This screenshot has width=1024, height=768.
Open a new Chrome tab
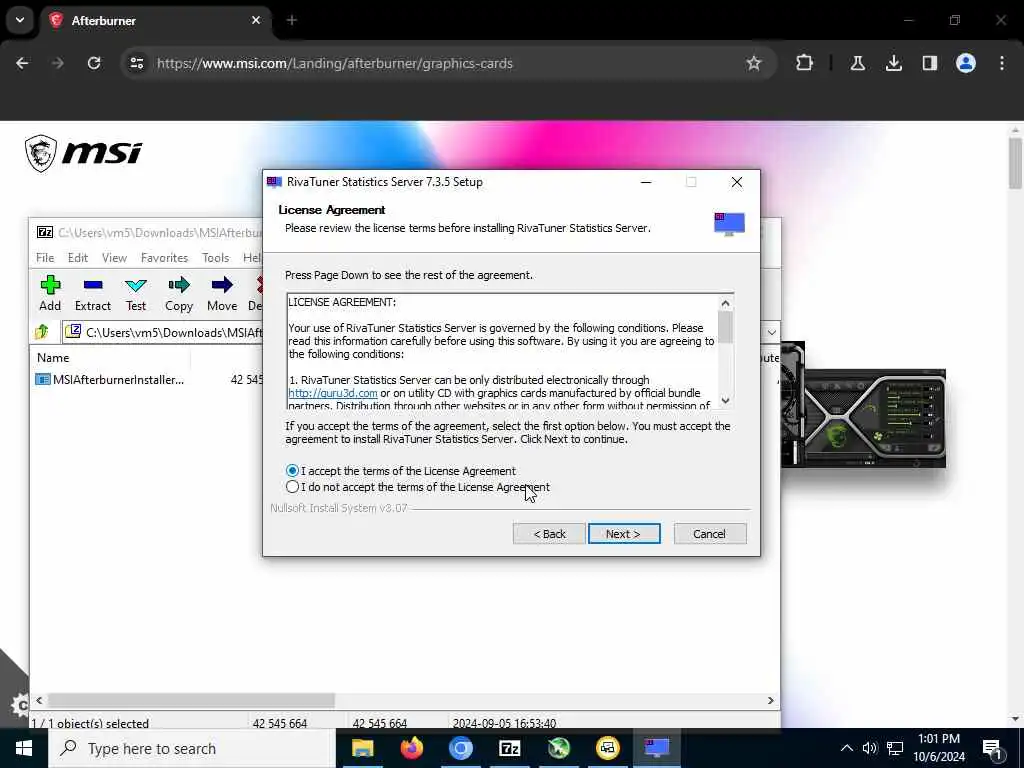(x=291, y=20)
